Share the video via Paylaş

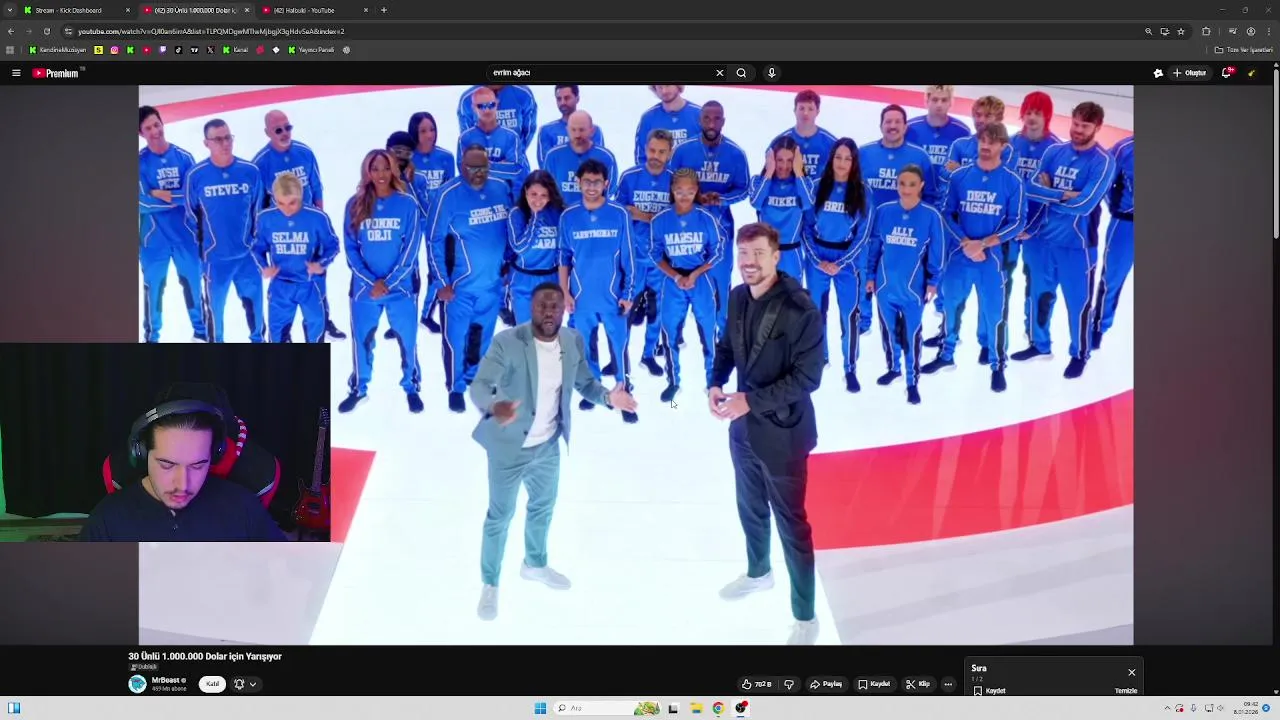point(826,684)
